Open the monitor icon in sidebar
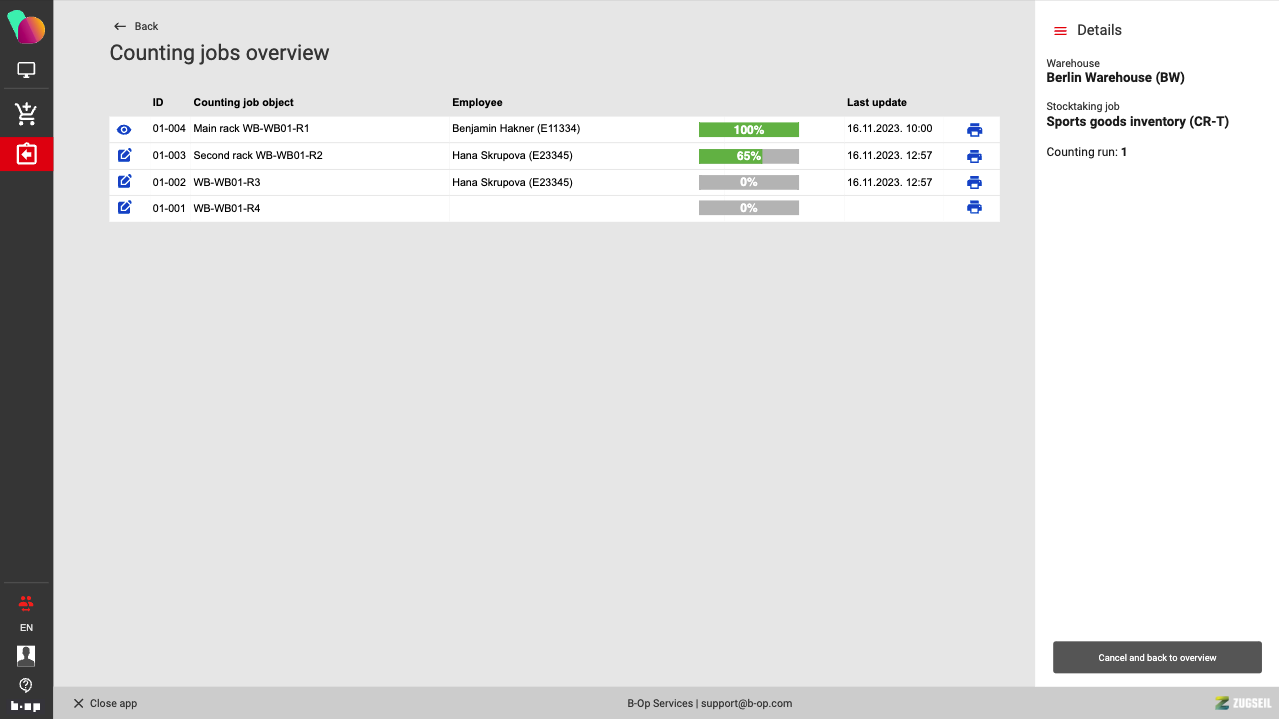This screenshot has width=1279, height=719. pyautogui.click(x=26, y=71)
